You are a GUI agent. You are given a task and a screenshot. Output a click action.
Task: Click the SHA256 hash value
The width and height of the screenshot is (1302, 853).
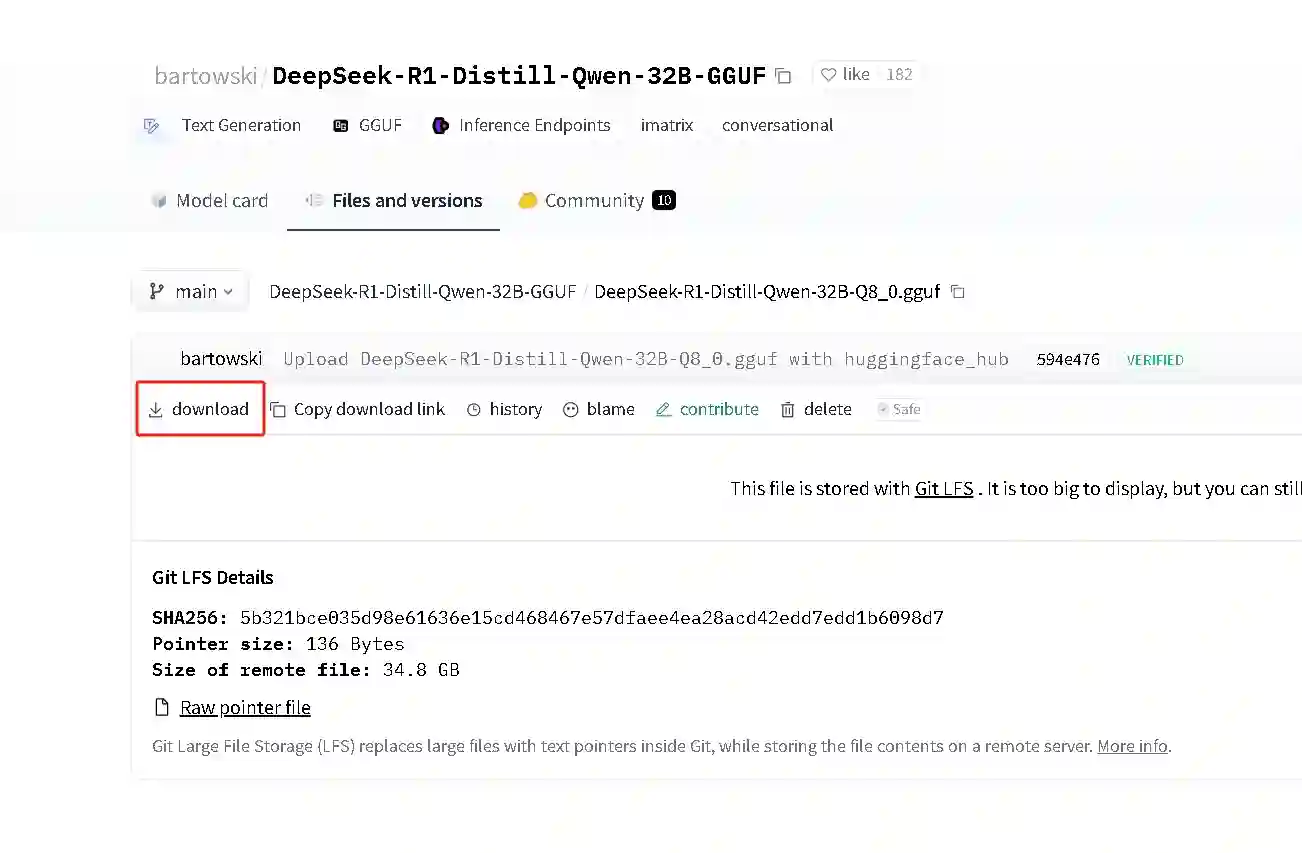(x=592, y=618)
